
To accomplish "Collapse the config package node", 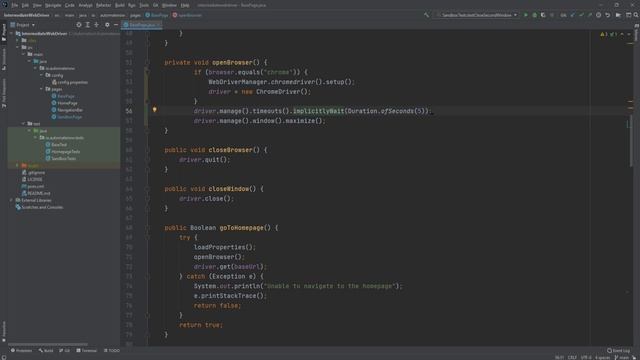I will coord(41,75).
